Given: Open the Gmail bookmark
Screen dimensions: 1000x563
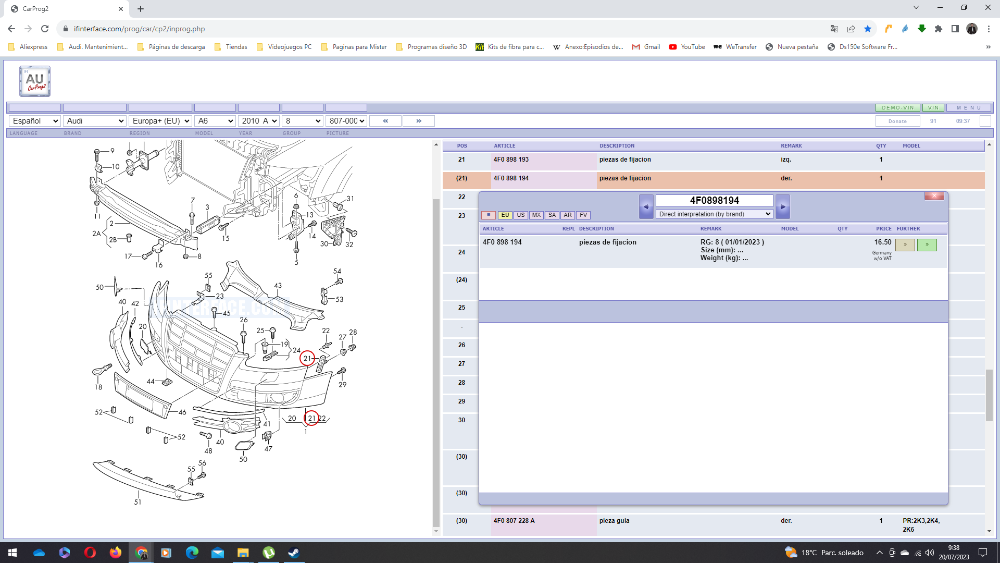Looking at the screenshot, I should 646,47.
